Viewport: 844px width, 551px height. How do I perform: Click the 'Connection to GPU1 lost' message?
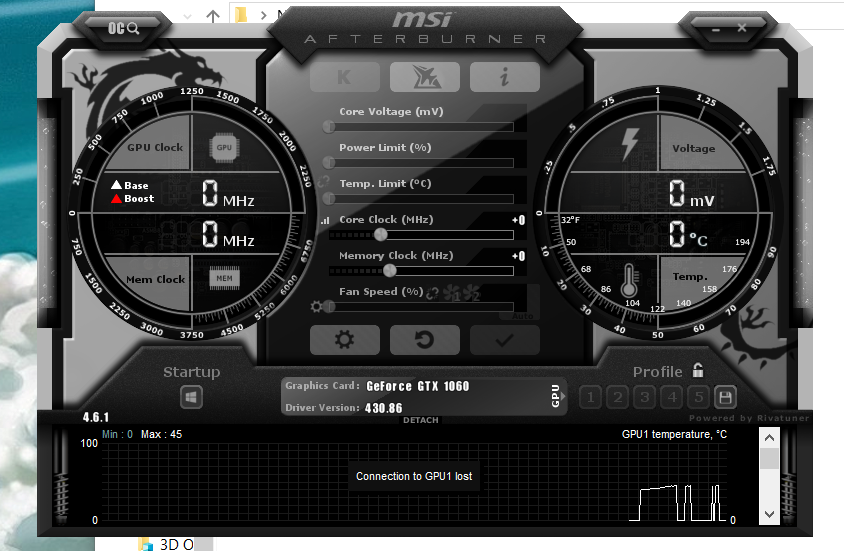(x=414, y=476)
